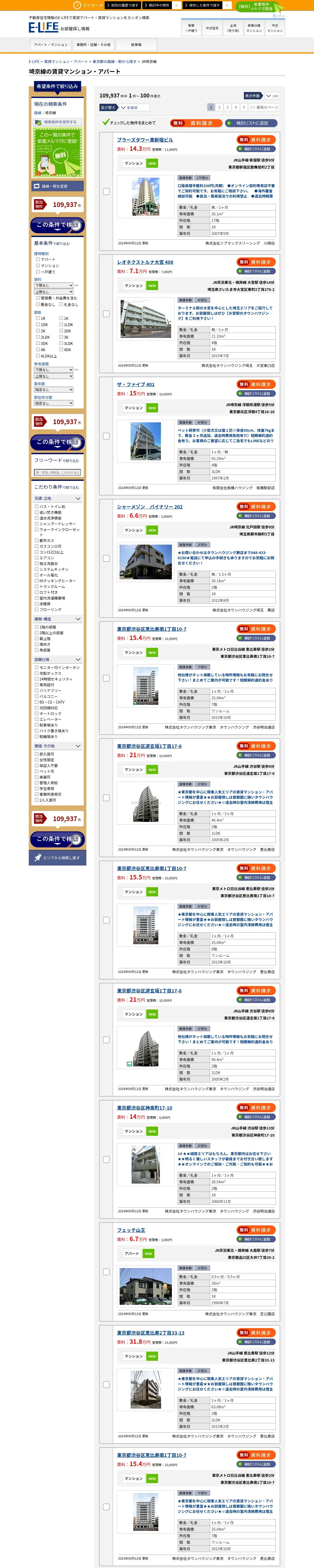314x1568 pixels.
Task: Open the マイサーチ clock icon link
Action: click(77, 5)
